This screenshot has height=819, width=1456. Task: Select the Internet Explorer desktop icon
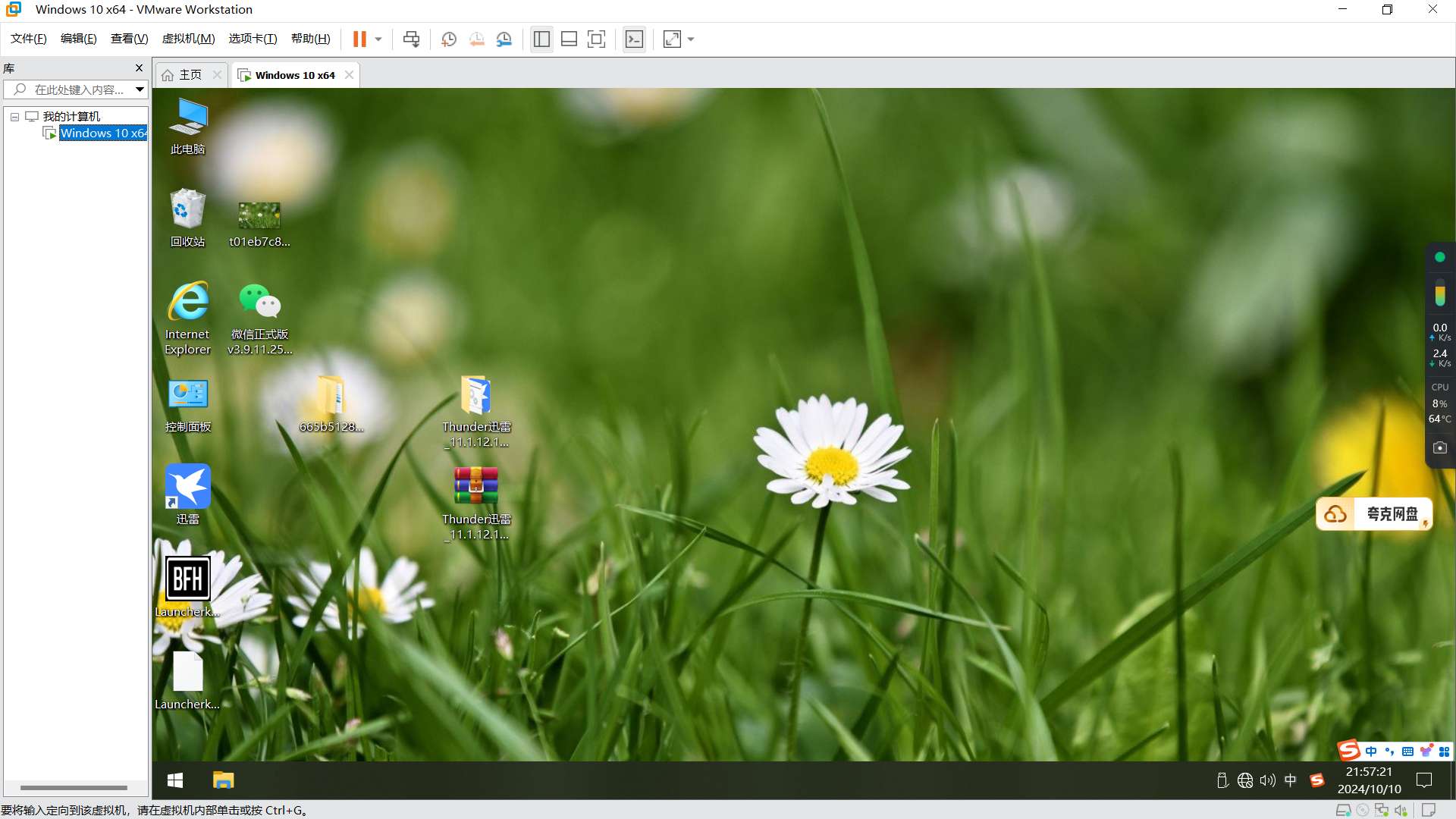click(187, 318)
